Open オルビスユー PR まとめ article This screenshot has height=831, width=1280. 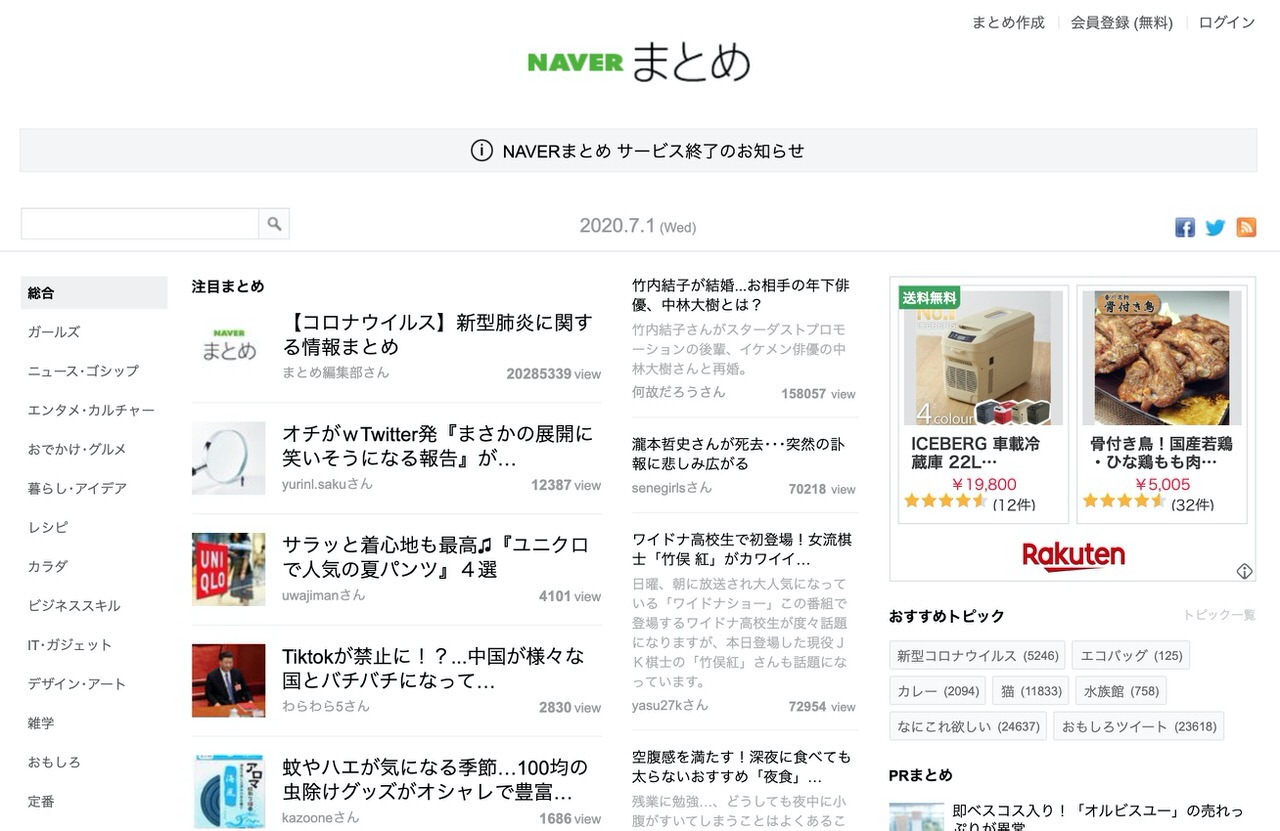(x=1098, y=818)
